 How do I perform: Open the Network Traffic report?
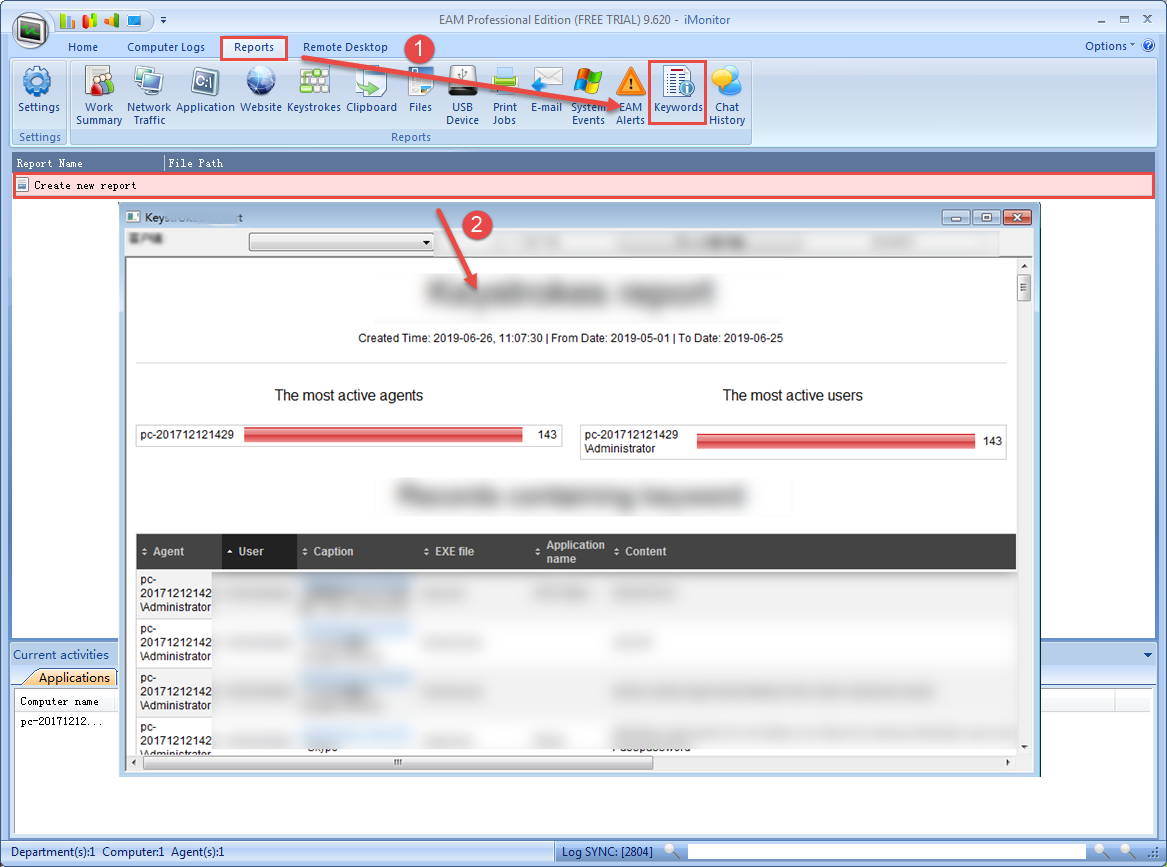149,95
